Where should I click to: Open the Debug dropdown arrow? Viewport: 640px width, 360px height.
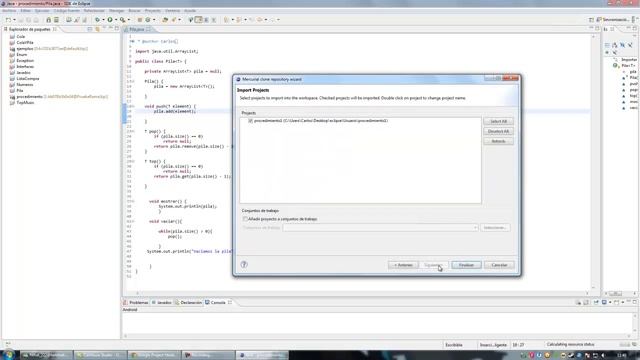coord(103,20)
